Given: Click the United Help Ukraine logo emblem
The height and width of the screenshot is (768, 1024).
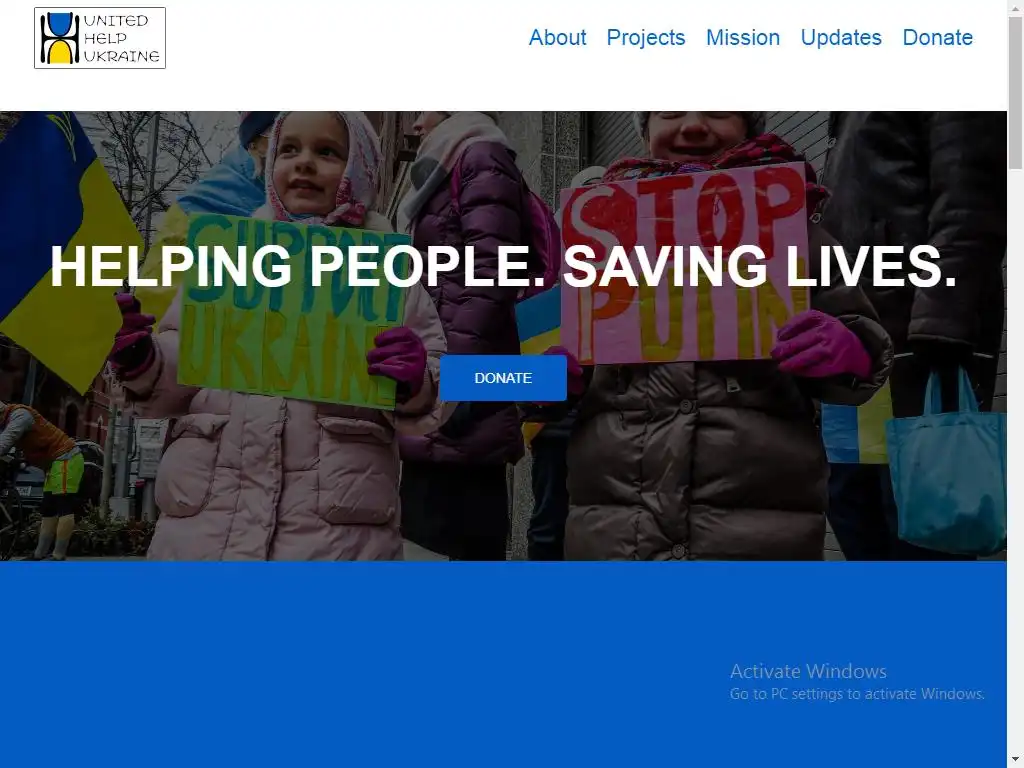Looking at the screenshot, I should click(59, 38).
